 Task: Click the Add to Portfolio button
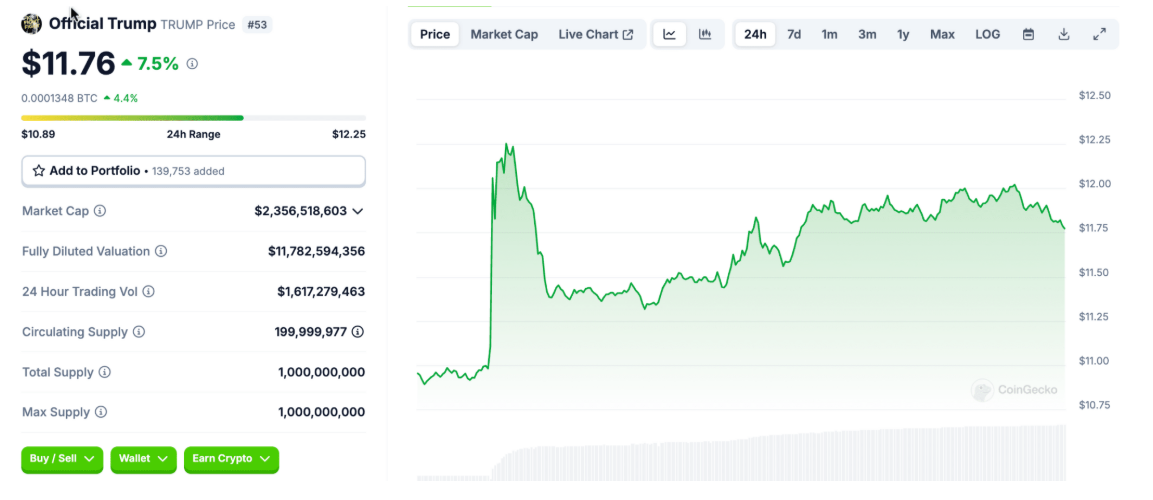coord(193,171)
